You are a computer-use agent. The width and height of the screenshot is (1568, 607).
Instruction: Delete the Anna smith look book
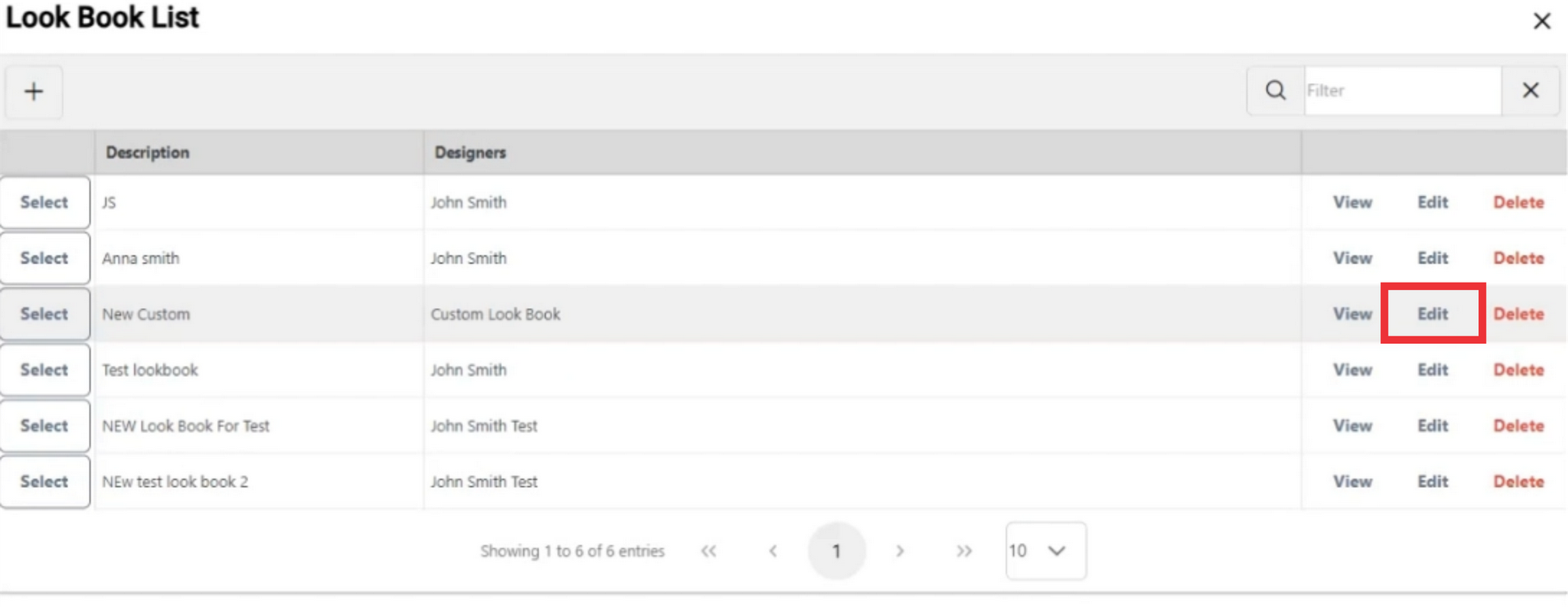pyautogui.click(x=1518, y=258)
